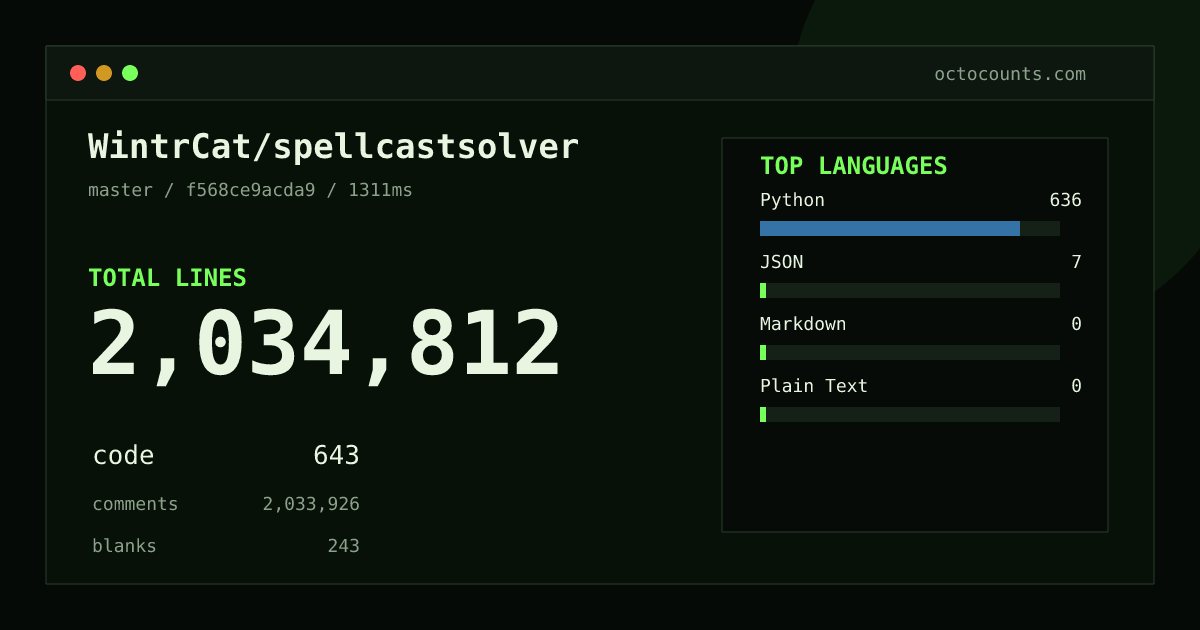Viewport: 1200px width, 630px height.
Task: Click the master / f568ce9acda9 / 1311ms line
Action: 250,190
